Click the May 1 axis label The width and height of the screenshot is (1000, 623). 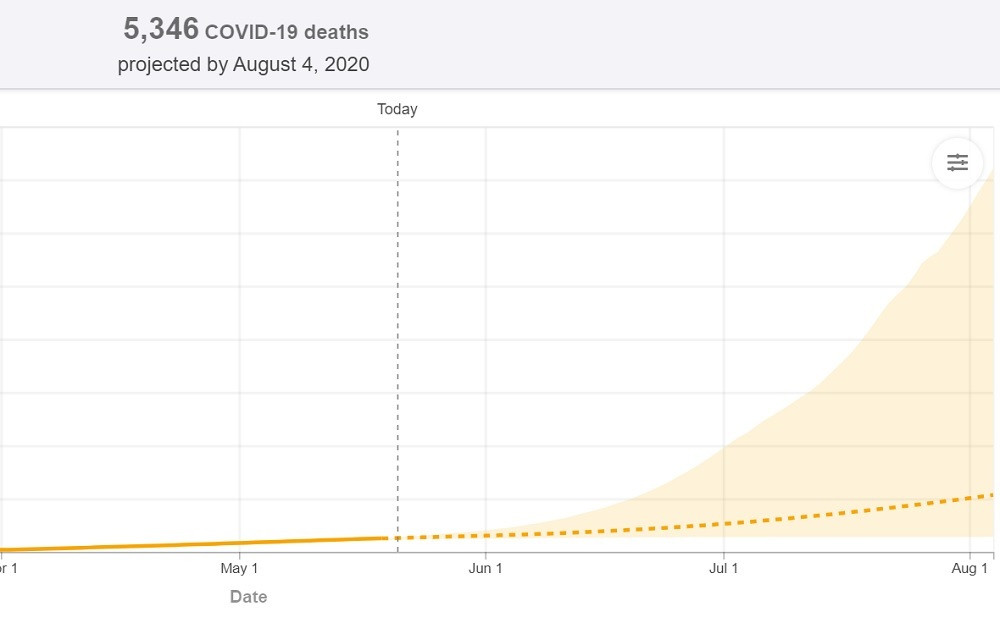pyautogui.click(x=239, y=569)
